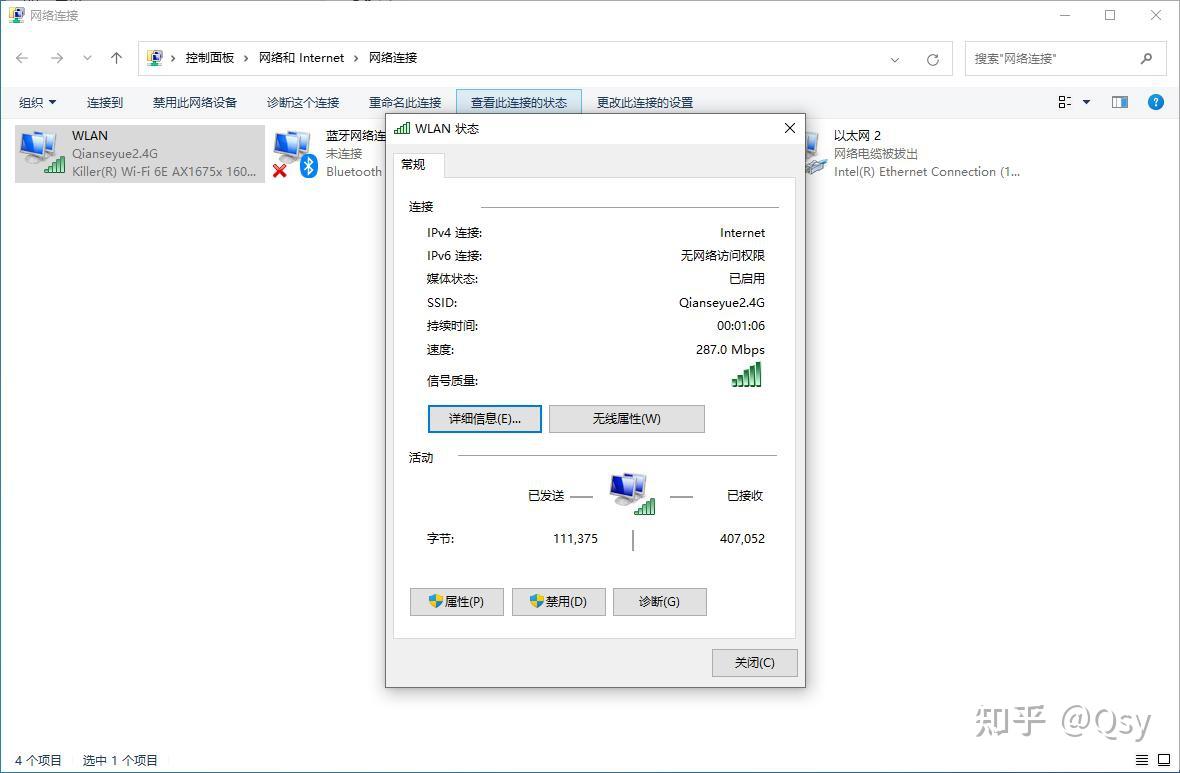Viewport: 1180px width, 773px height.
Task: Click the 详细信息(E) button
Action: (x=484, y=418)
